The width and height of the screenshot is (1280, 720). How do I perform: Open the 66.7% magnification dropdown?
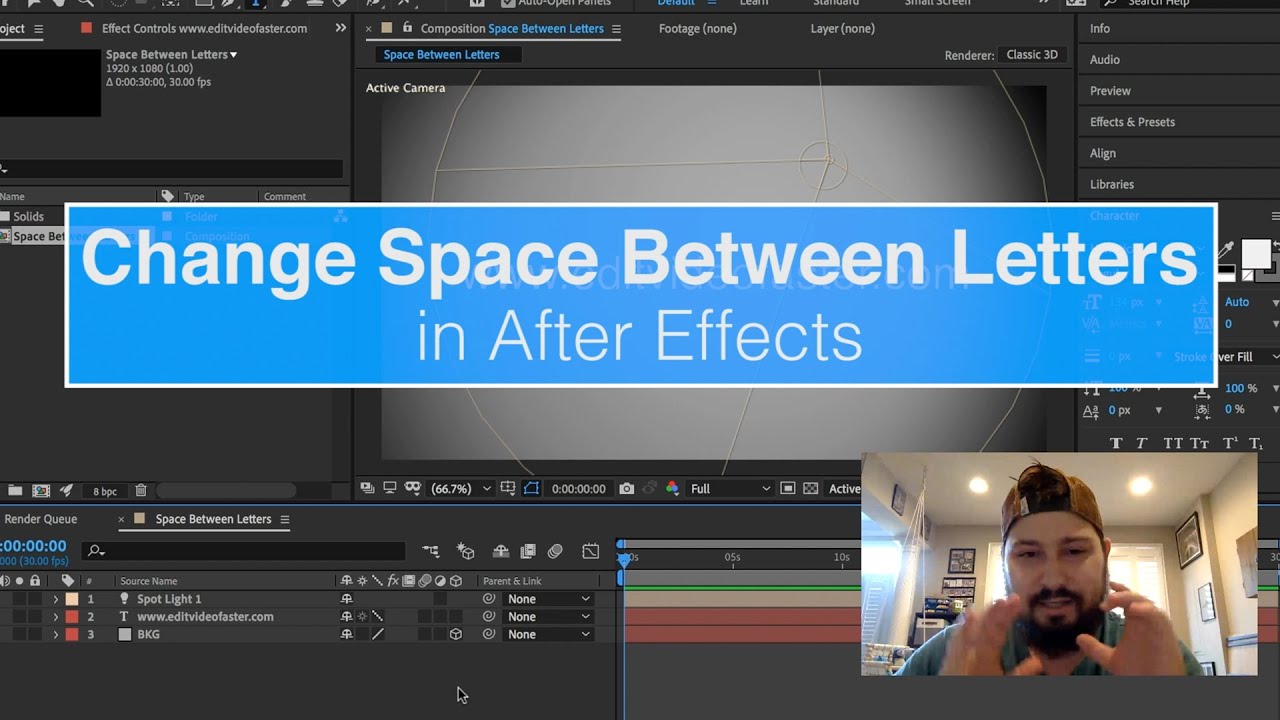click(460, 488)
